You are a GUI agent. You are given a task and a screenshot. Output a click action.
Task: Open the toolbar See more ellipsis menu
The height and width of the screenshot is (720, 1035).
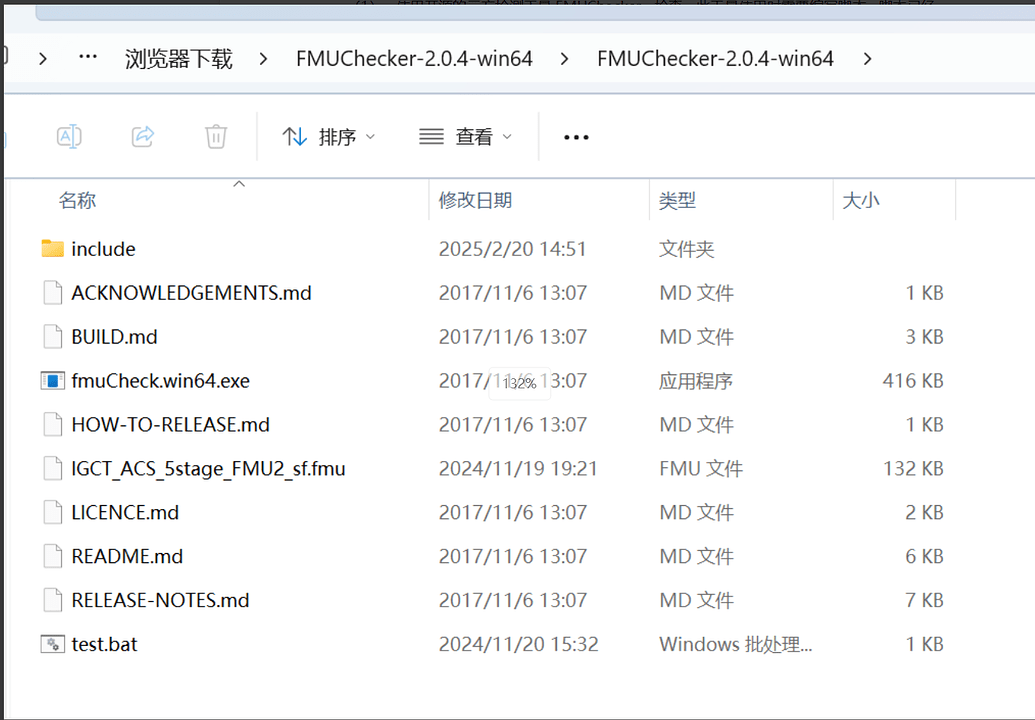pos(576,137)
